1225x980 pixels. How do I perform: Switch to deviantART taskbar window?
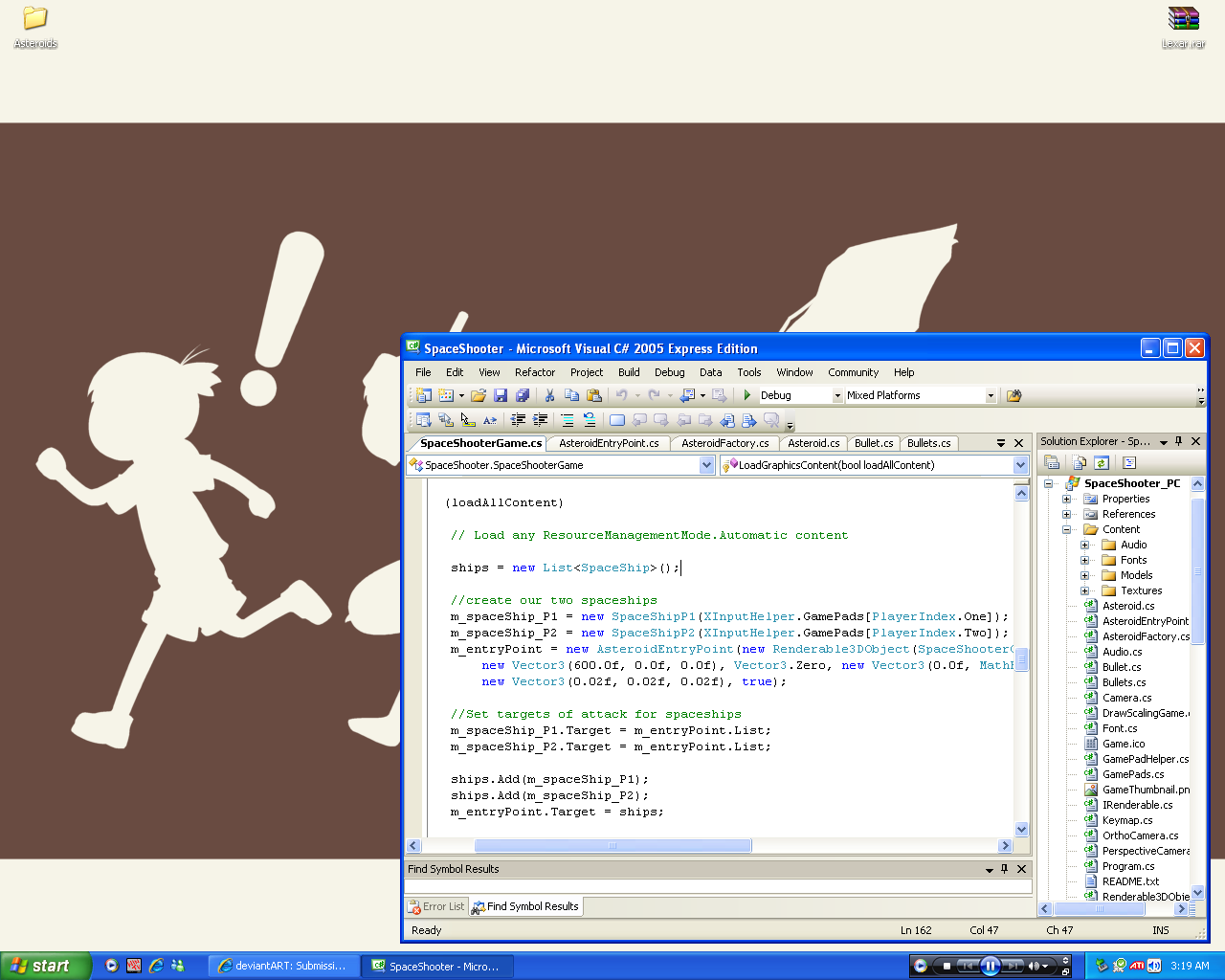[x=283, y=966]
